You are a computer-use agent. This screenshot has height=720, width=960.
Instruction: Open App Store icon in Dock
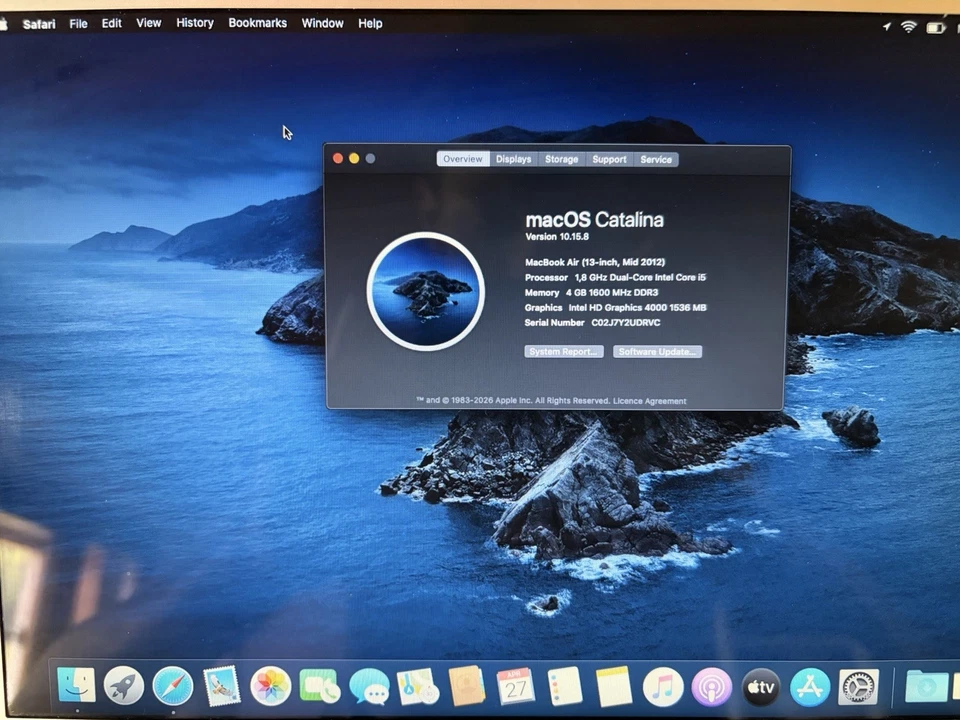[810, 687]
